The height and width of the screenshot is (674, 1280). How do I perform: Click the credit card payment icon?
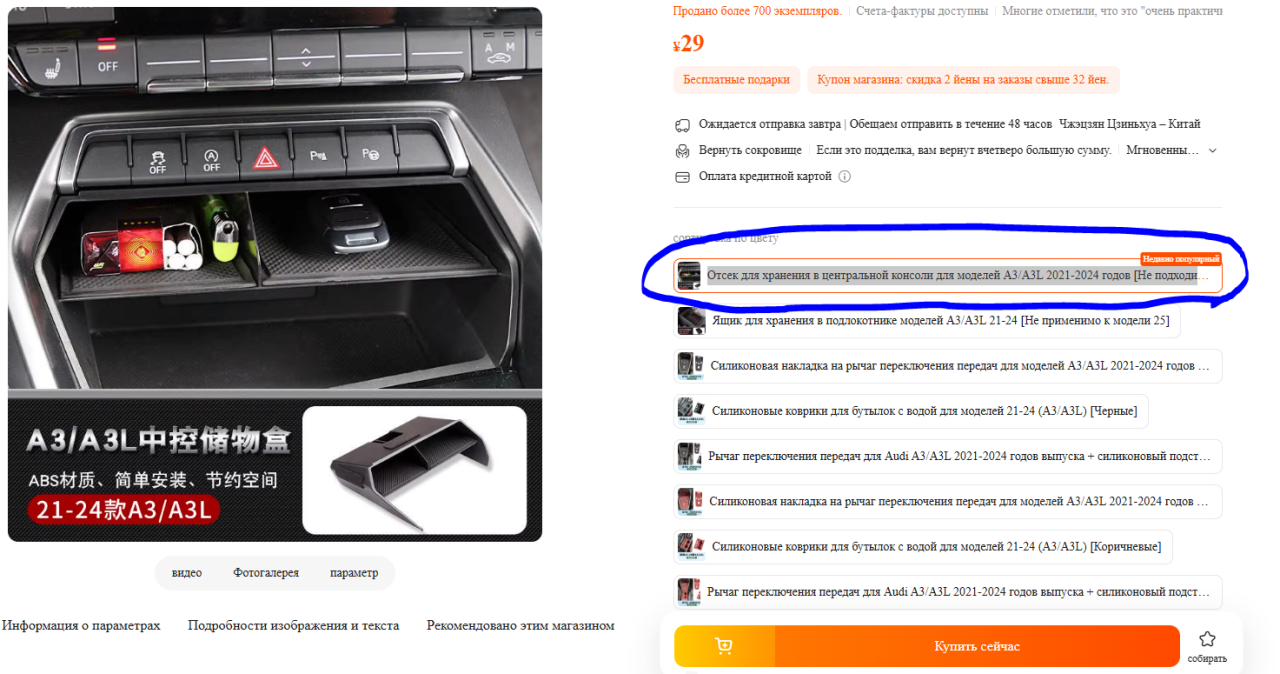pos(682,177)
